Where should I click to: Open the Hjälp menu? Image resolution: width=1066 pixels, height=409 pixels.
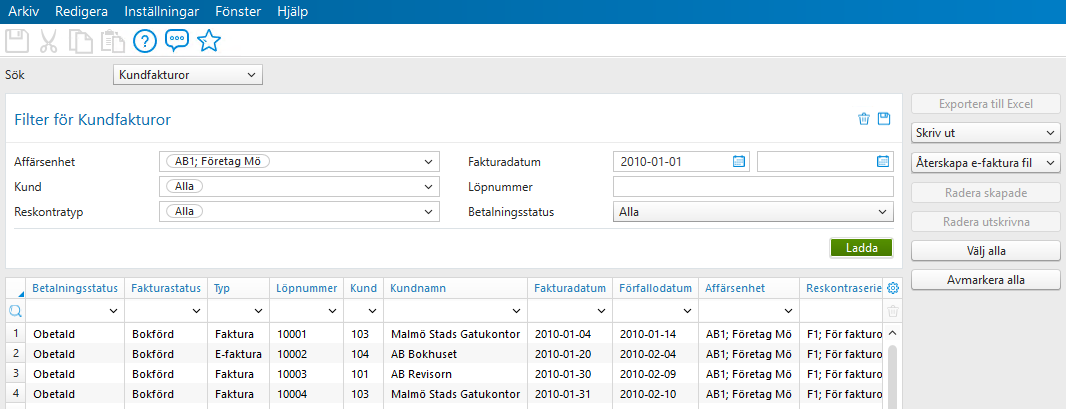click(x=293, y=12)
